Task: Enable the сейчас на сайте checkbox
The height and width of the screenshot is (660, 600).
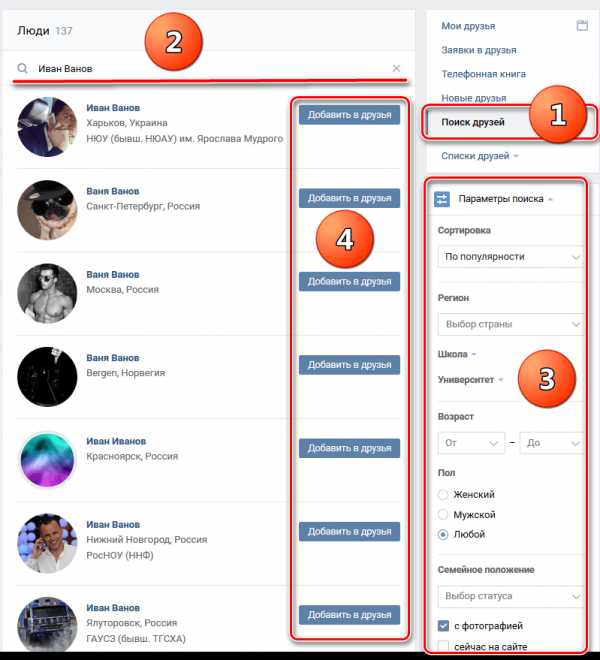Action: click(x=443, y=646)
